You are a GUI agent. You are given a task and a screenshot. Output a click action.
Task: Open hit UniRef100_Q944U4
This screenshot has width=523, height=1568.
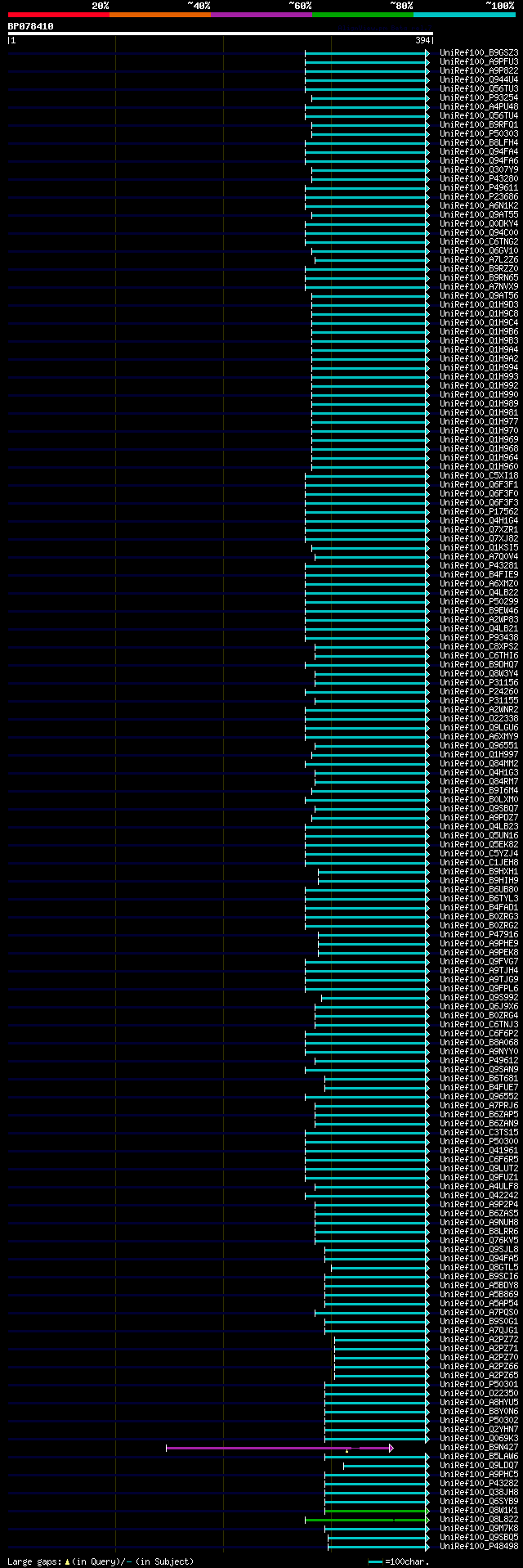point(479,79)
